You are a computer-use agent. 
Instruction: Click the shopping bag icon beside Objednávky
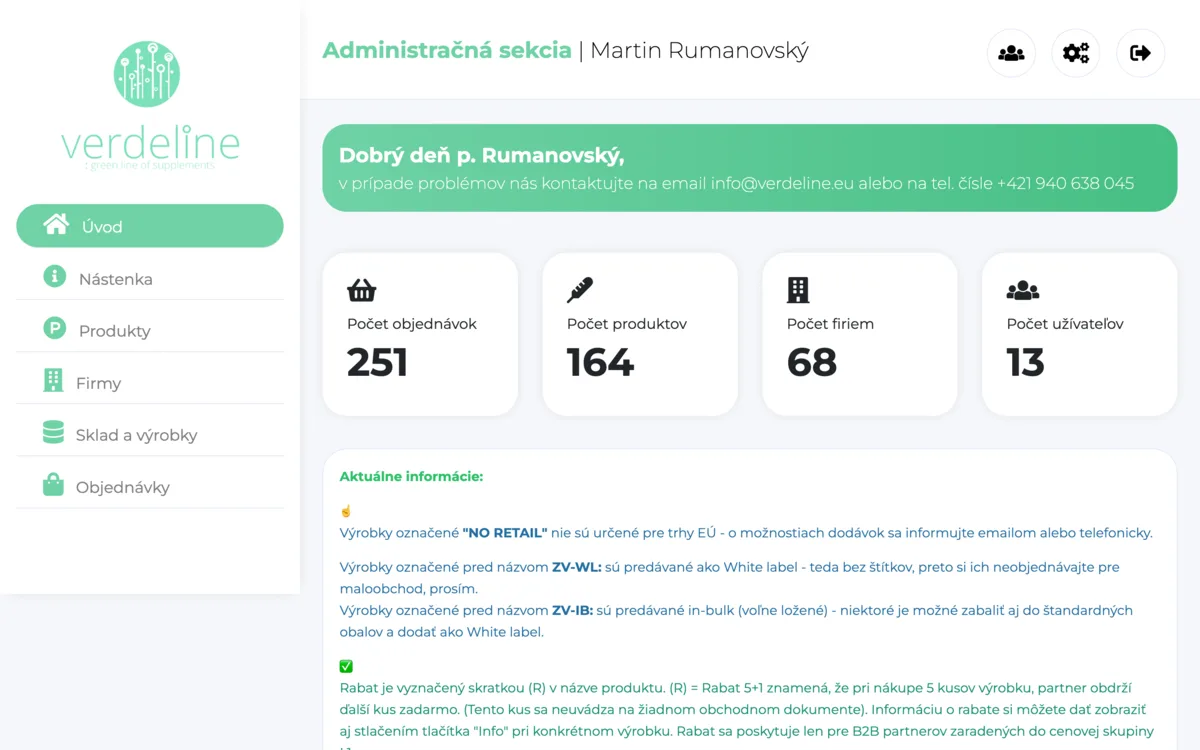point(53,485)
